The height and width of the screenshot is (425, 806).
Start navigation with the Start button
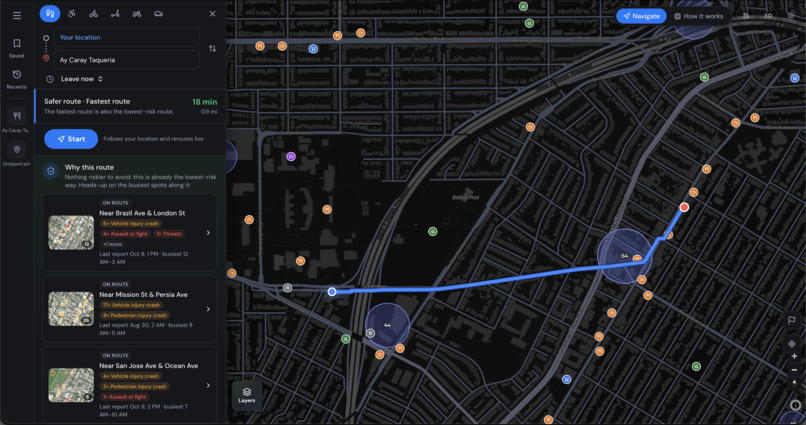71,139
